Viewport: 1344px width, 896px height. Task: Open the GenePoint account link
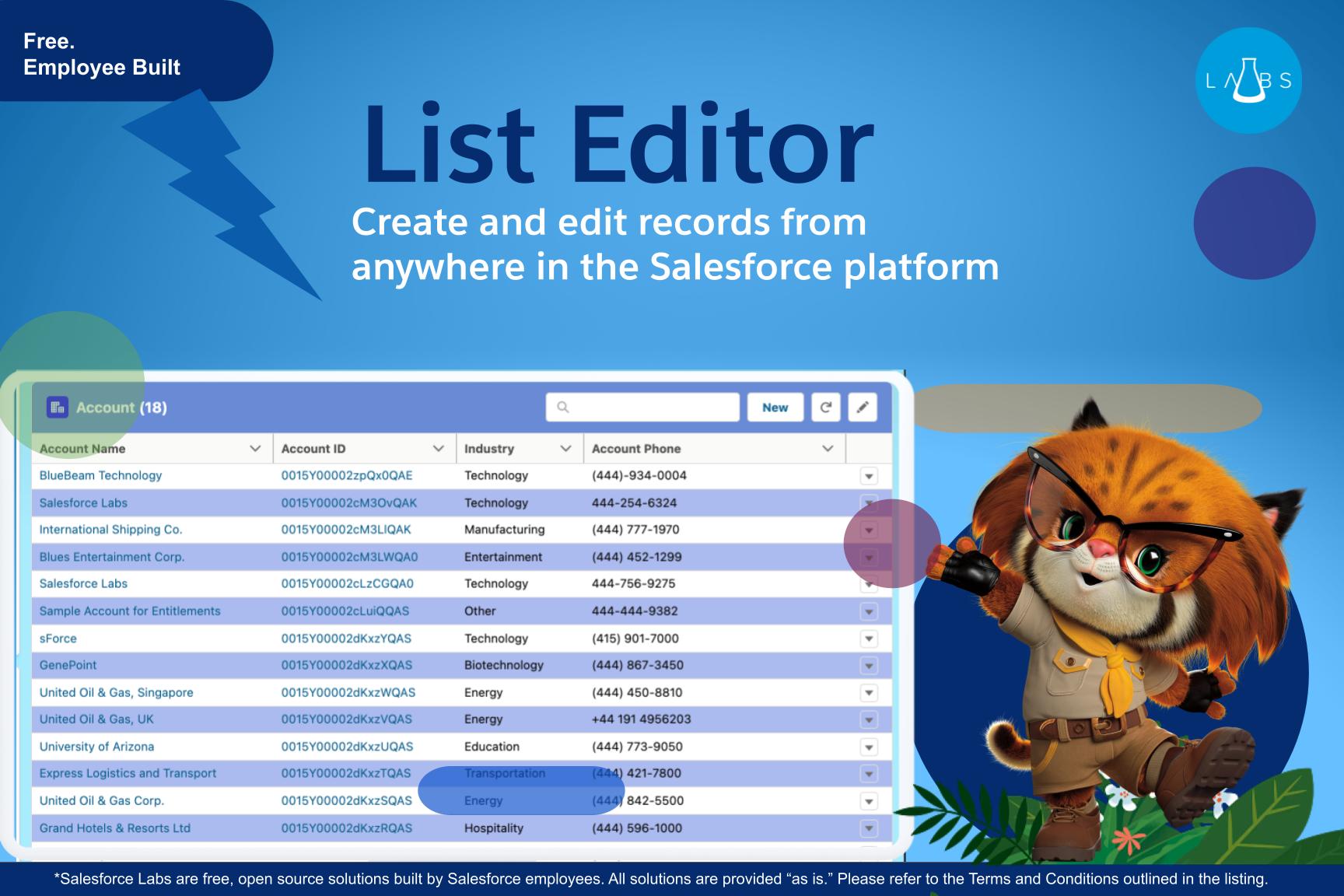pyautogui.click(x=68, y=665)
